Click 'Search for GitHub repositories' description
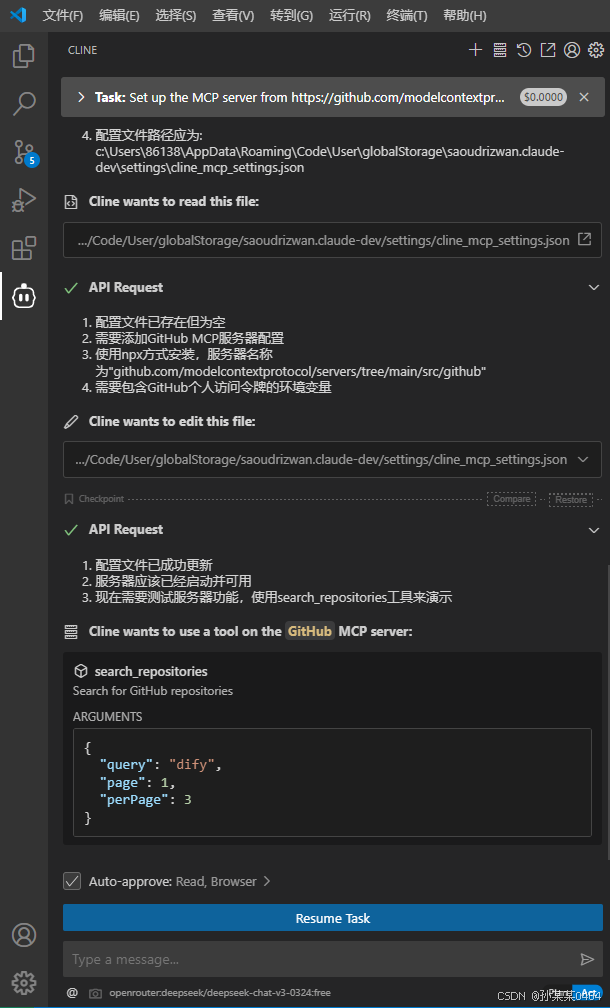The image size is (610, 1008). (153, 691)
